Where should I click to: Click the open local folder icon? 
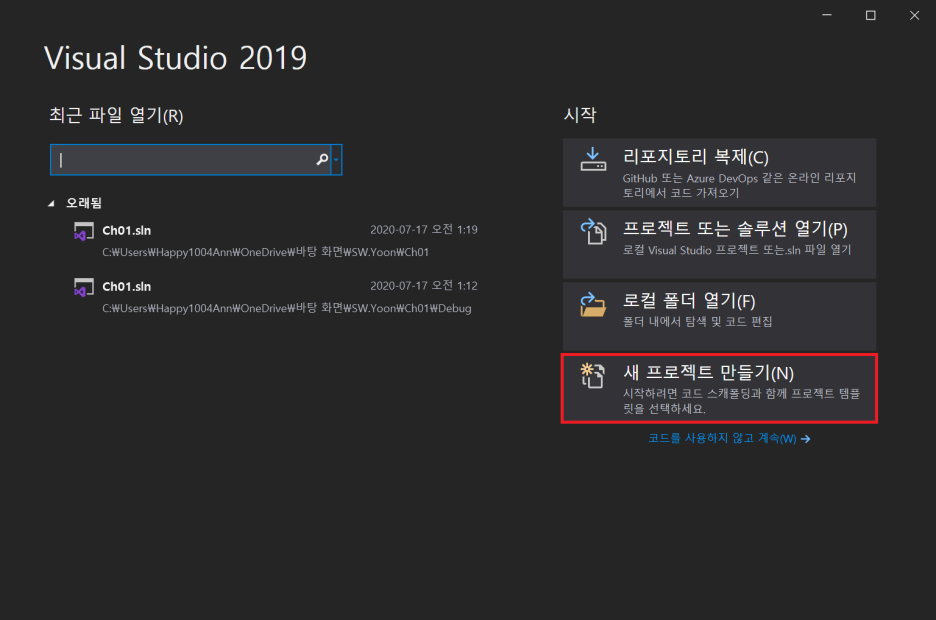[593, 304]
